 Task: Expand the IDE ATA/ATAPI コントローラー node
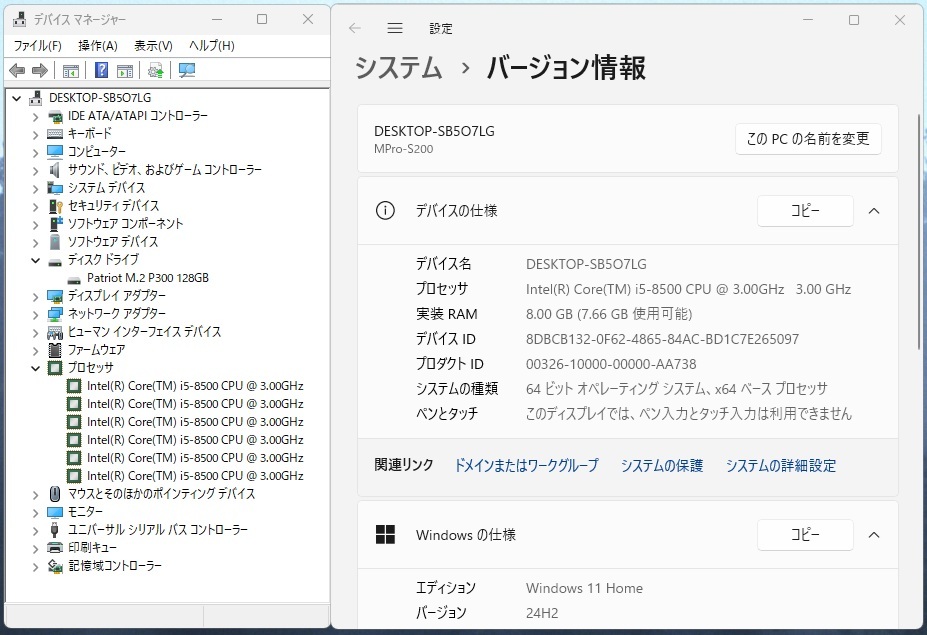[35, 117]
